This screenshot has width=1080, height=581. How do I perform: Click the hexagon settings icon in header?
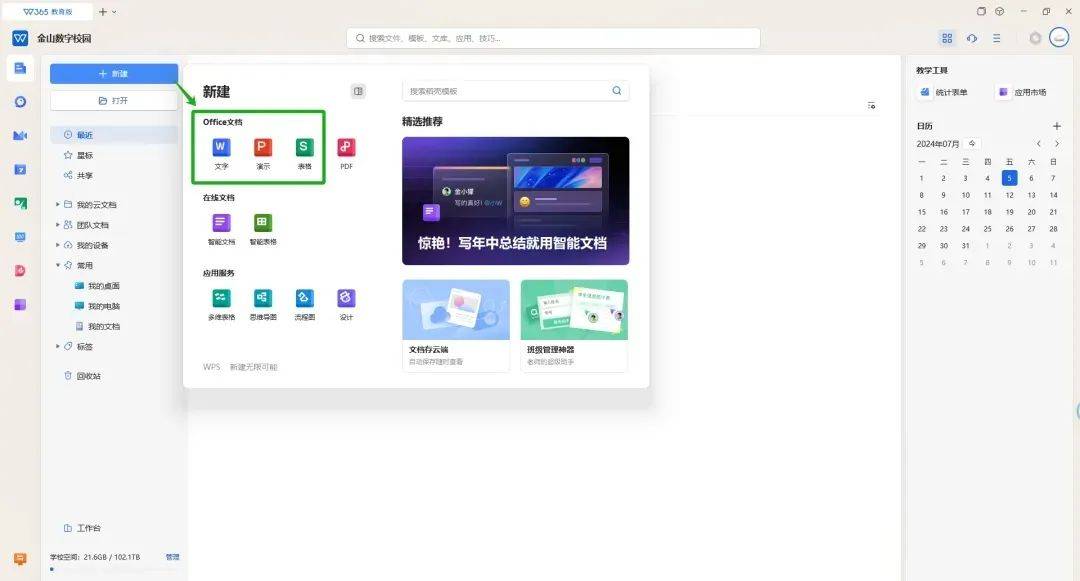point(1035,38)
